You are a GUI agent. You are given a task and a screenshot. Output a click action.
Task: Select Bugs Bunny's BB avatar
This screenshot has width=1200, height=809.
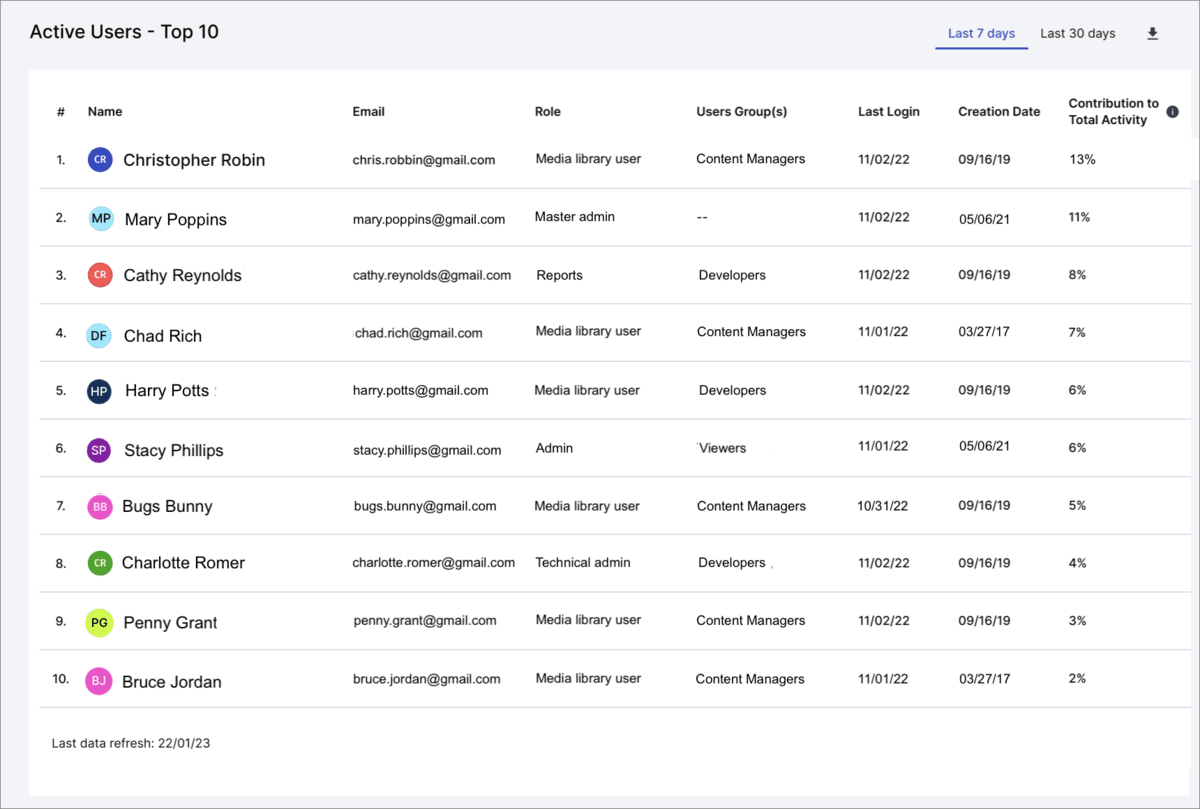100,507
